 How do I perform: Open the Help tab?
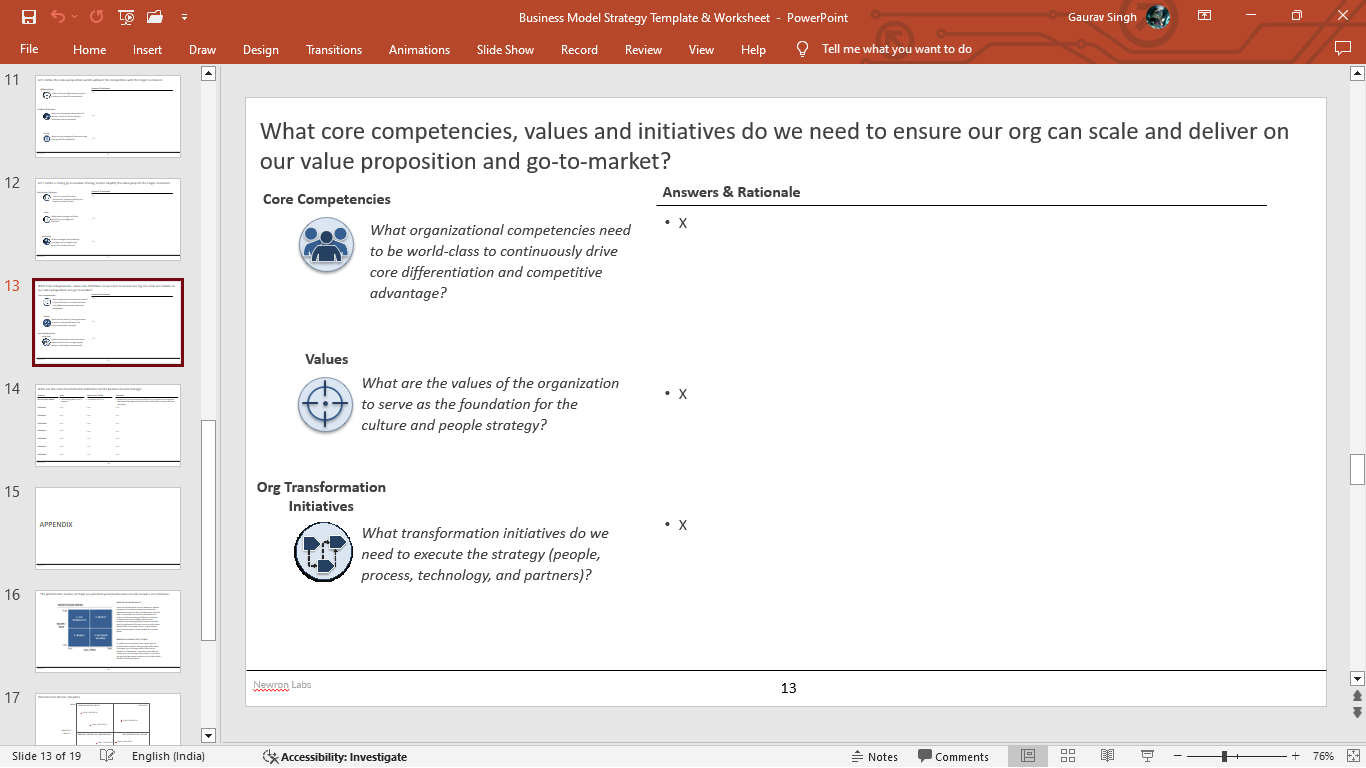click(x=753, y=50)
